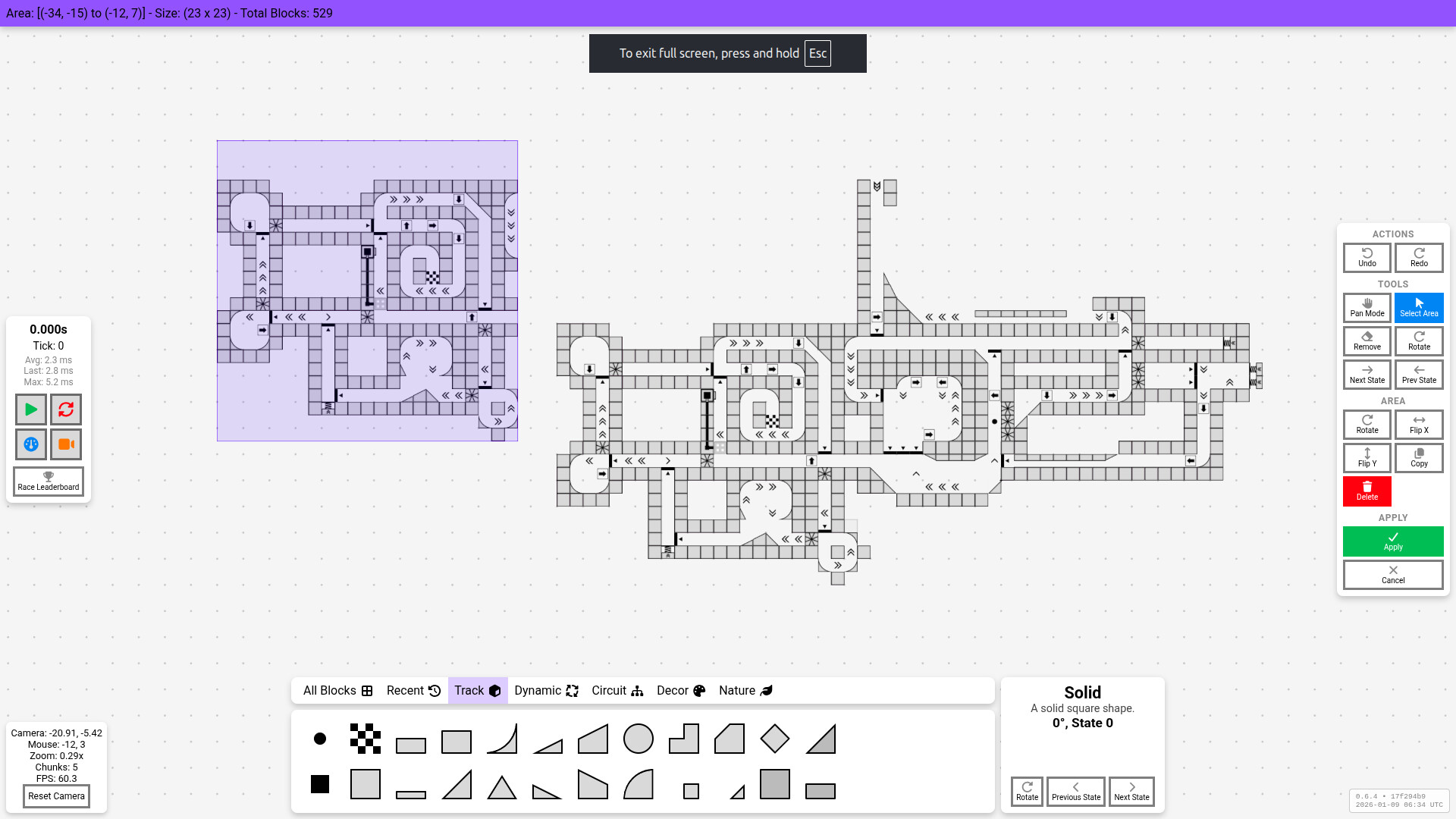The width and height of the screenshot is (1456, 819).
Task: Select the Rotate tool in TOOLS section
Action: coord(1419,340)
